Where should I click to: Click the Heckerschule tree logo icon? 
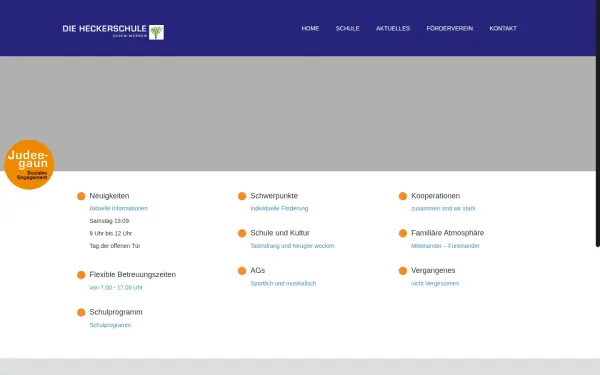[156, 32]
